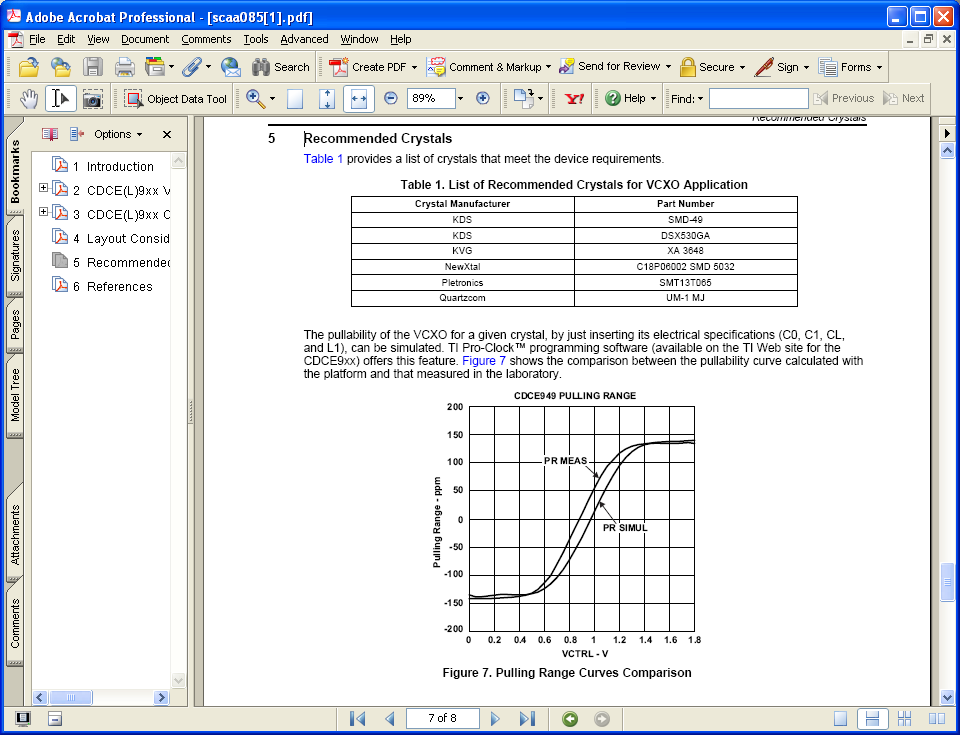Select the text Select tool

pyautogui.click(x=60, y=99)
